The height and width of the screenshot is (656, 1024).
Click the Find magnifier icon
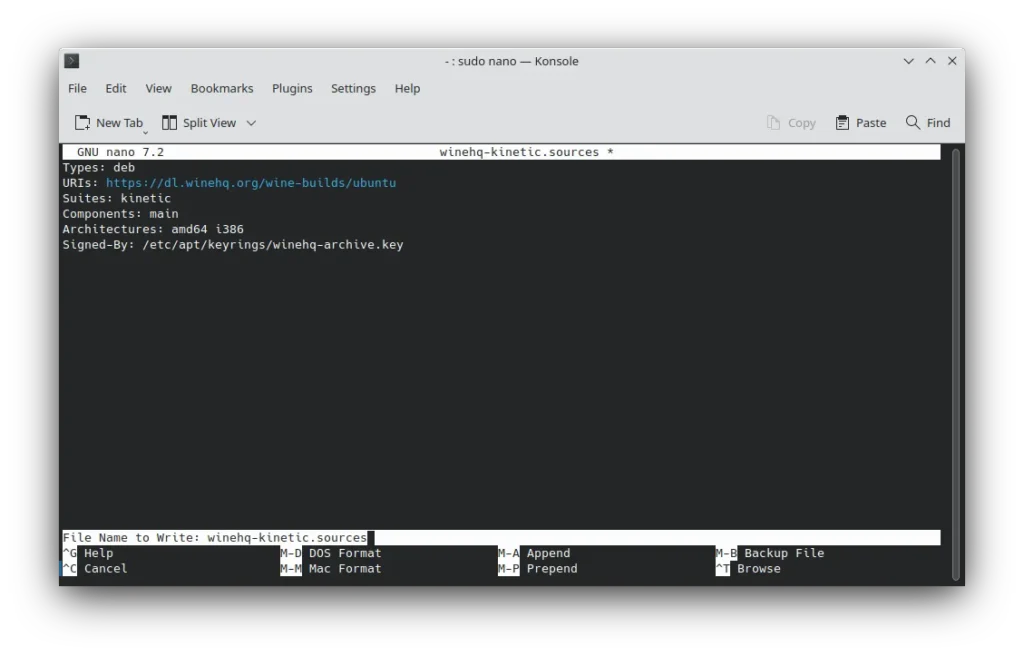tap(913, 123)
